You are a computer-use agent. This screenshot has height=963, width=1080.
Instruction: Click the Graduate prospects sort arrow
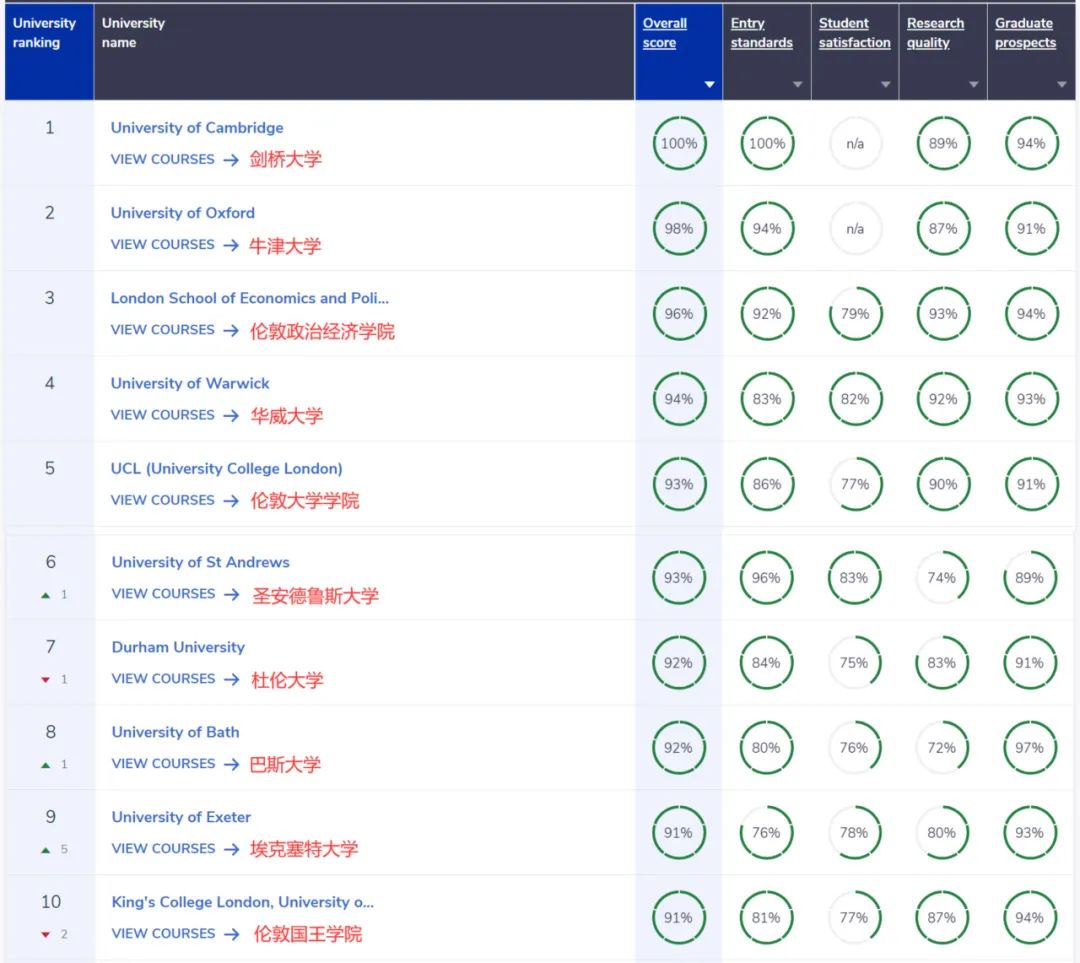pyautogui.click(x=1062, y=85)
